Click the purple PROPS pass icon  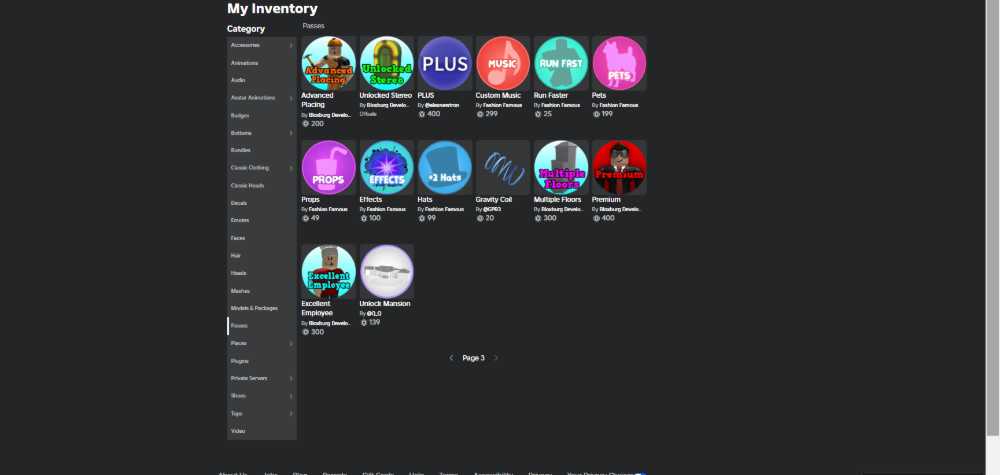(x=328, y=167)
